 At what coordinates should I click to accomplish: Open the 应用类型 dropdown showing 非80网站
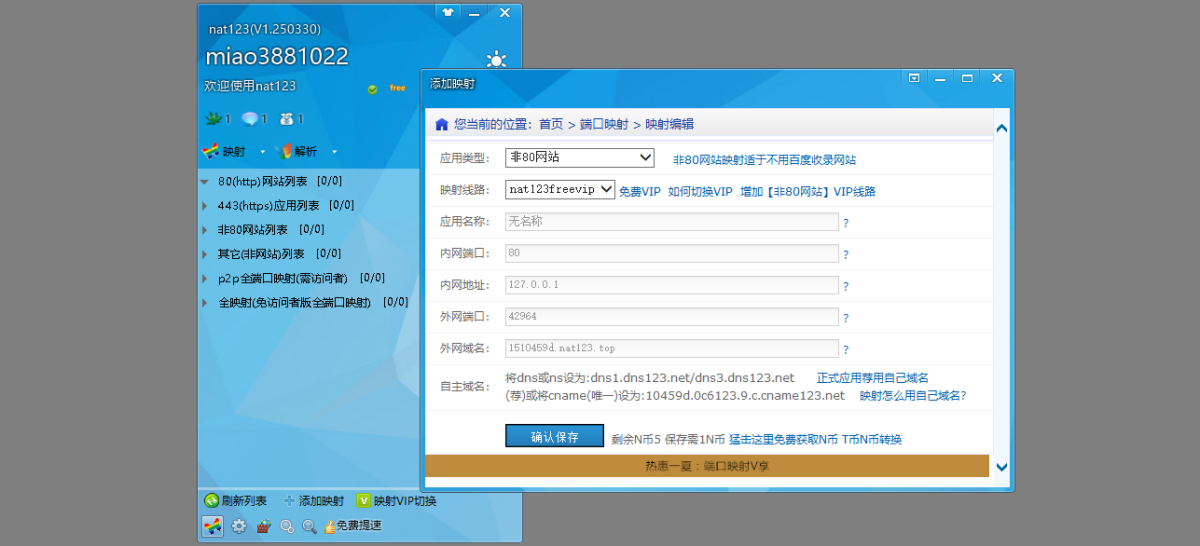pos(579,158)
